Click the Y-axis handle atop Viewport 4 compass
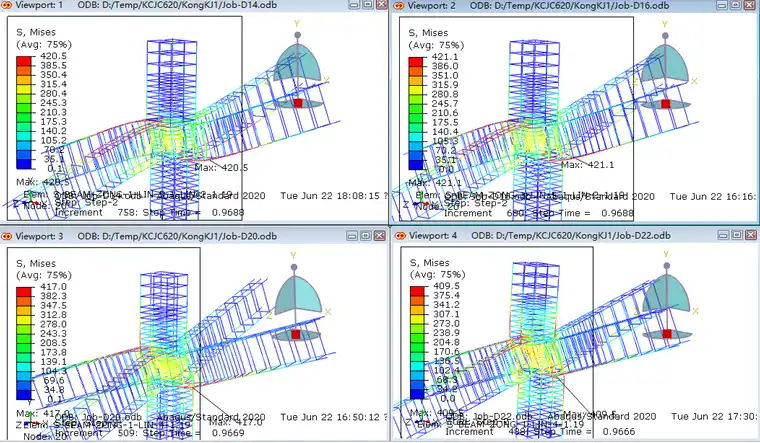Screen dimensions: 760x443 point(666,266)
